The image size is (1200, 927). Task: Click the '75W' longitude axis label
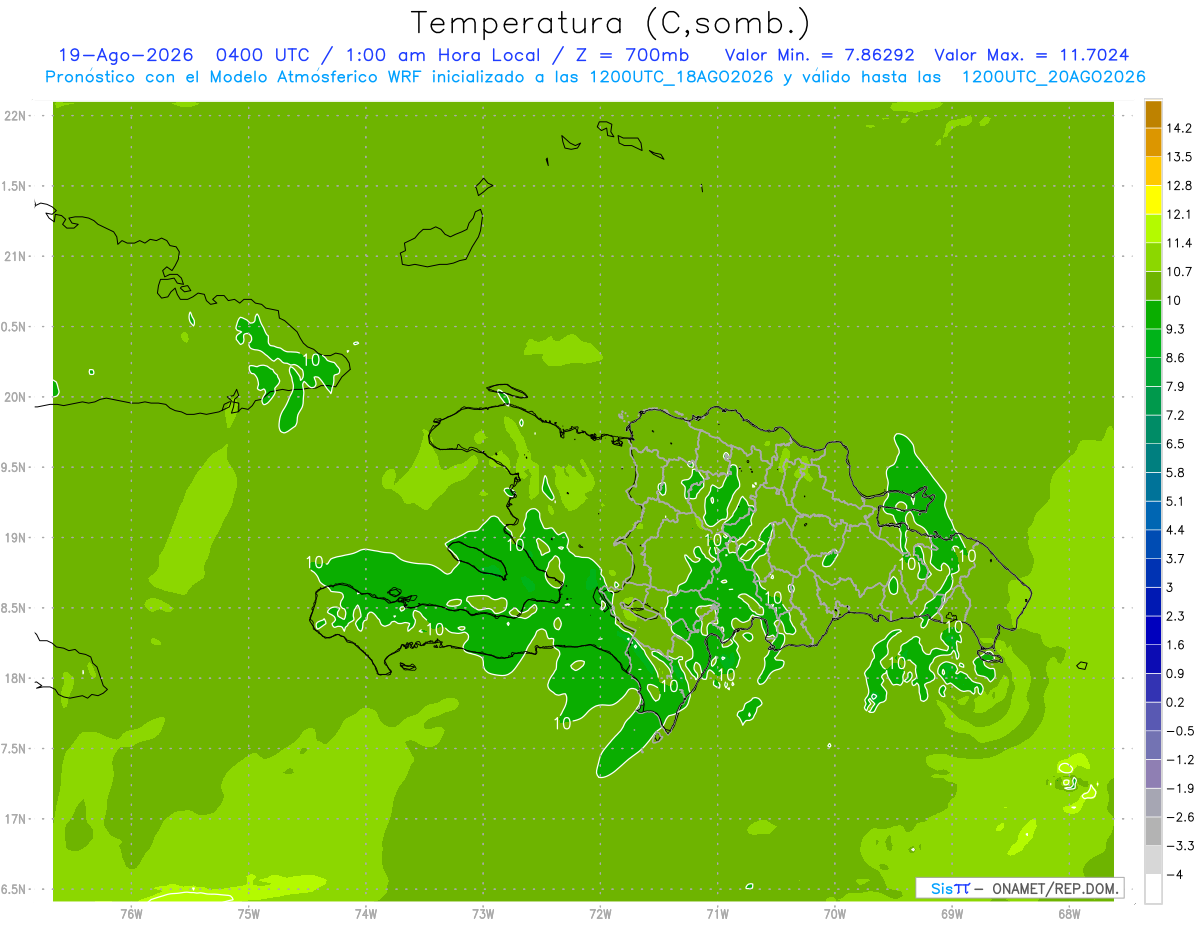pos(248,913)
